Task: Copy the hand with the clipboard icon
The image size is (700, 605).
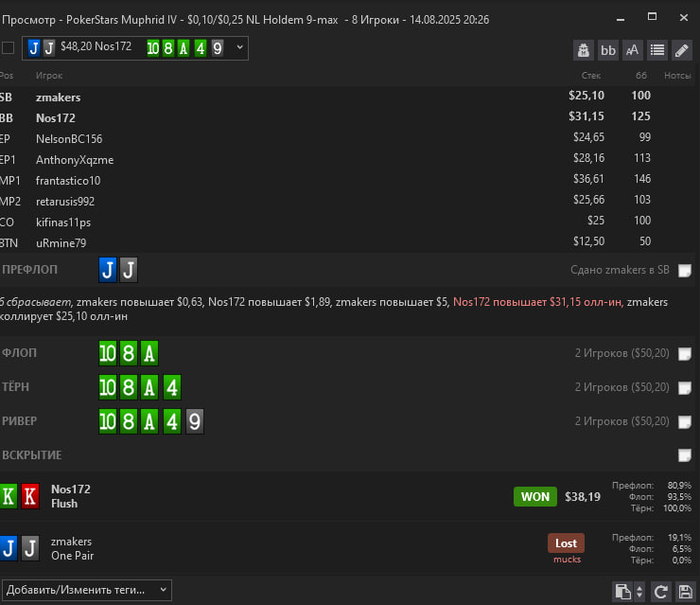Action: click(x=623, y=592)
